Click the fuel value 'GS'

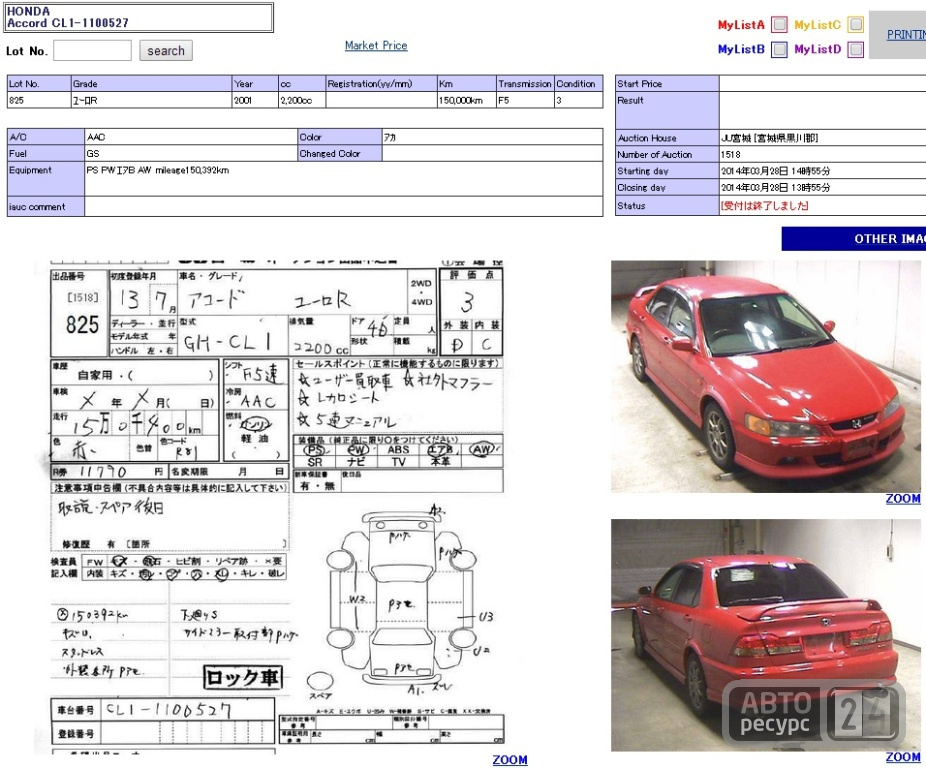click(93, 154)
